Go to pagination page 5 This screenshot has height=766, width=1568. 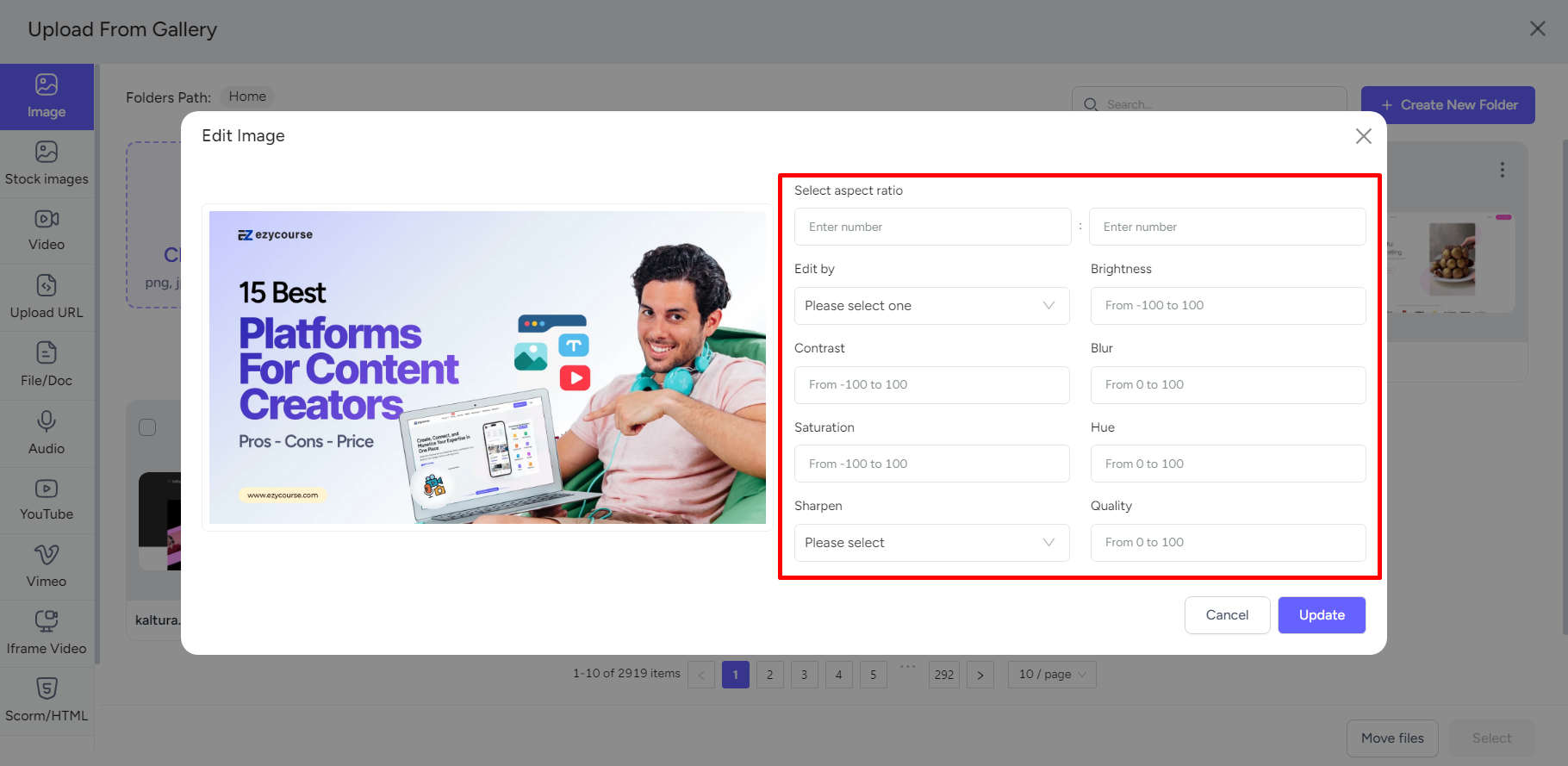tap(874, 675)
